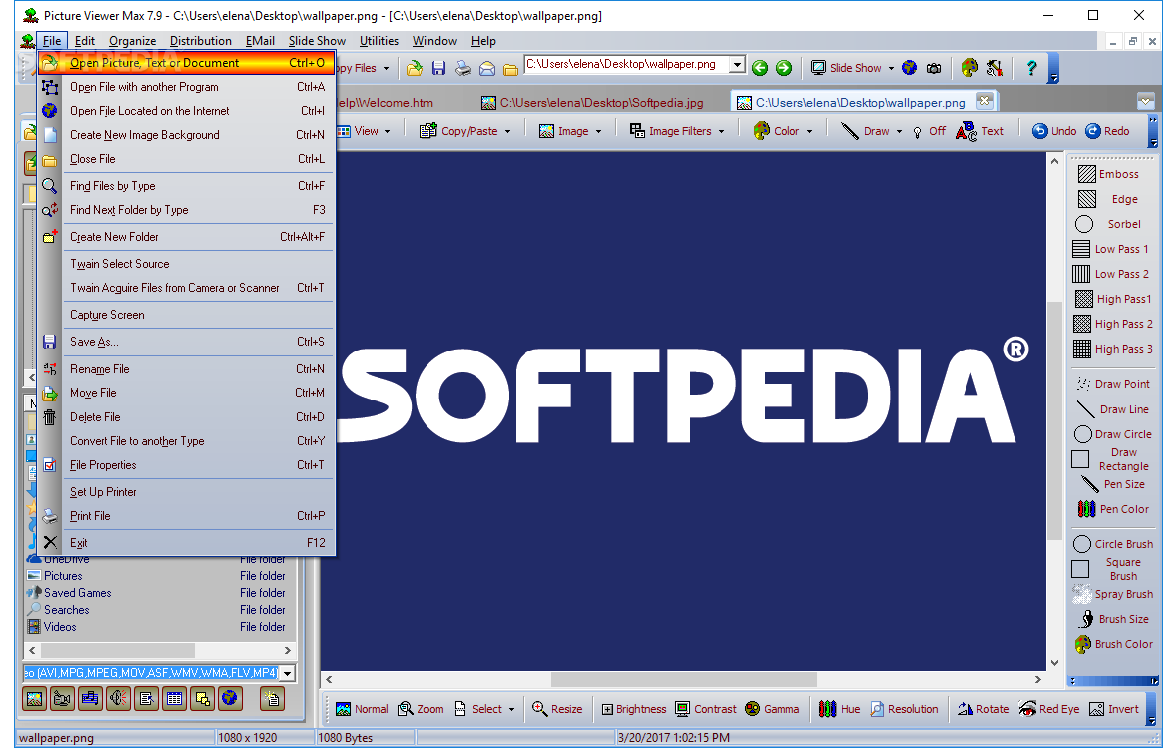The width and height of the screenshot is (1163, 748).
Task: Apply the Low Pass 2 filter
Action: [1110, 274]
